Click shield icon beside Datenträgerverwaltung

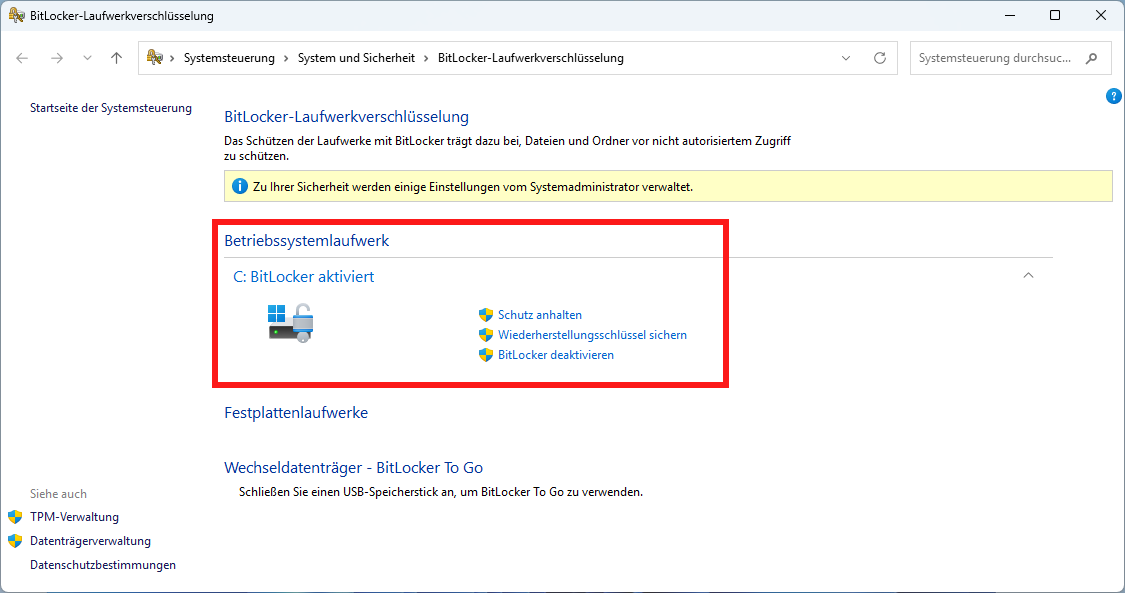click(15, 541)
